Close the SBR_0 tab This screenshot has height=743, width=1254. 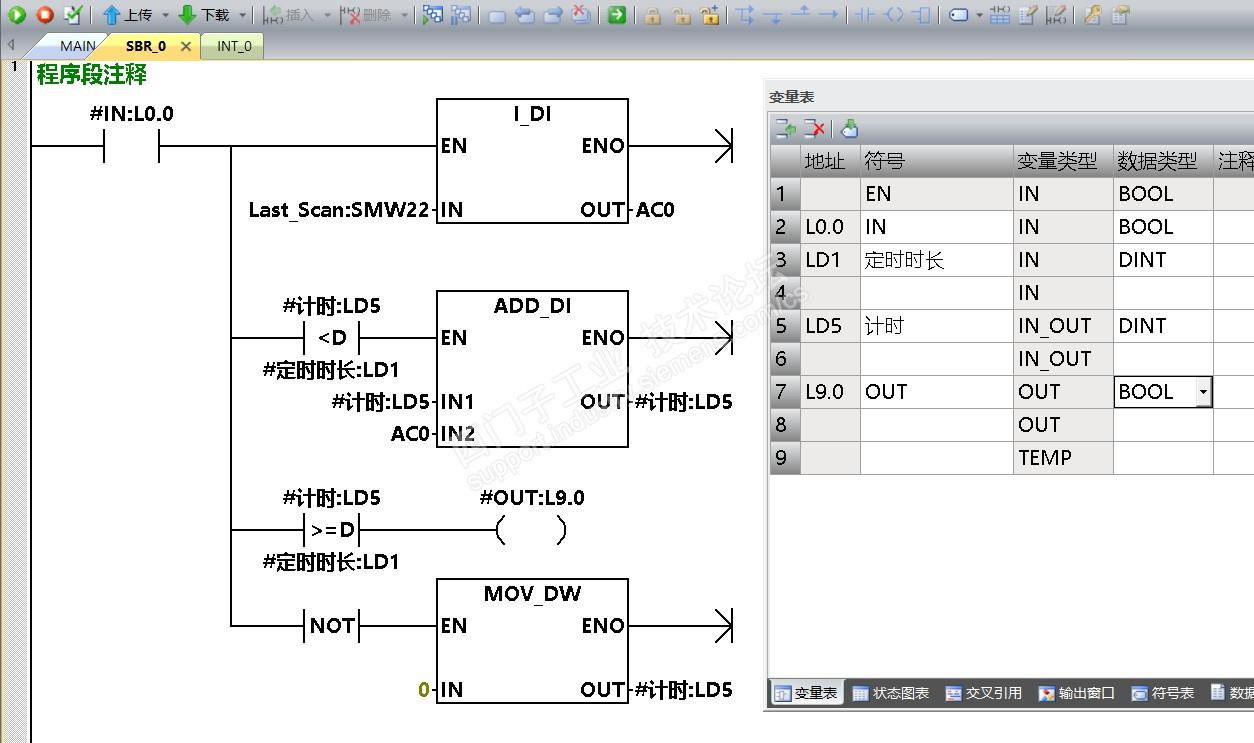[x=185, y=46]
